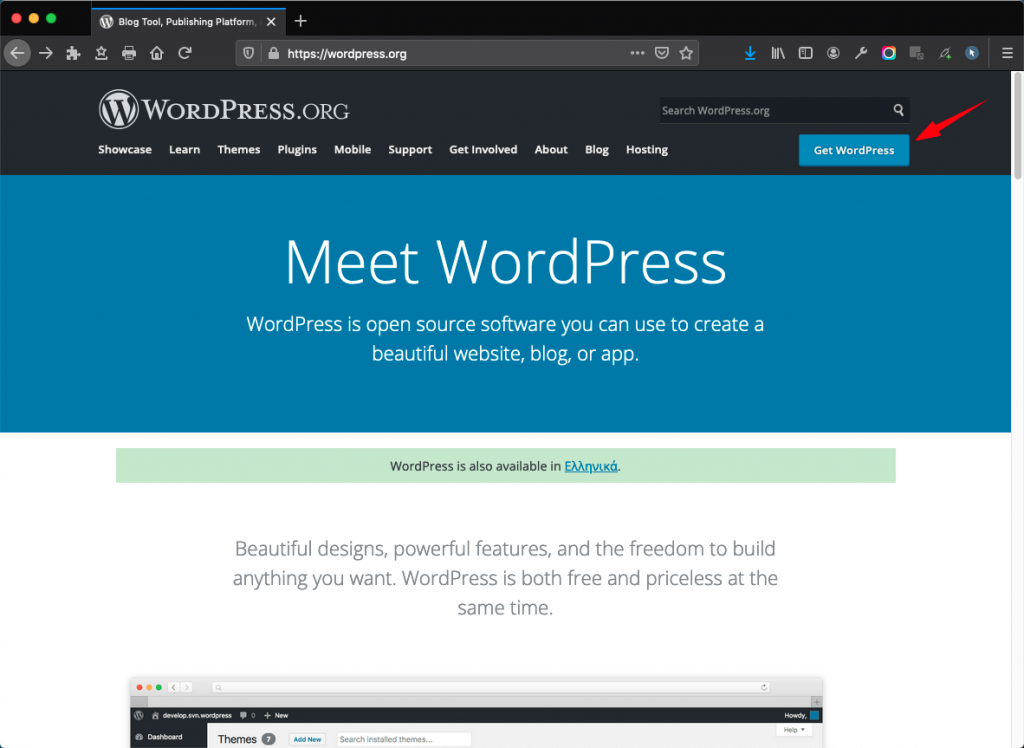Open the Firefox account avatar icon
Screen dimensions: 1024x748
[x=833, y=54]
